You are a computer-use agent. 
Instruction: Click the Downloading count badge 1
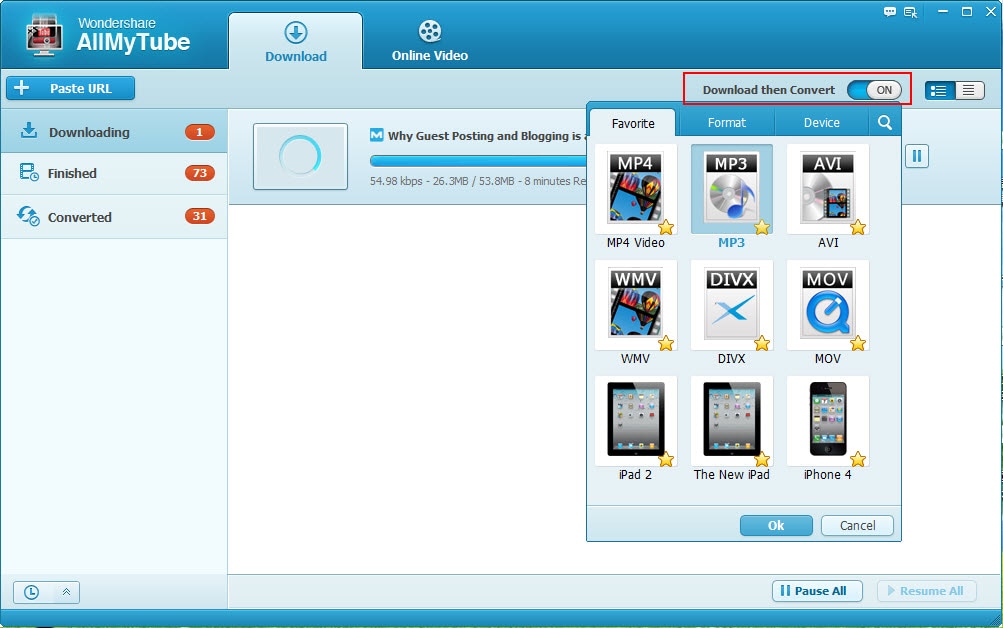click(x=200, y=132)
